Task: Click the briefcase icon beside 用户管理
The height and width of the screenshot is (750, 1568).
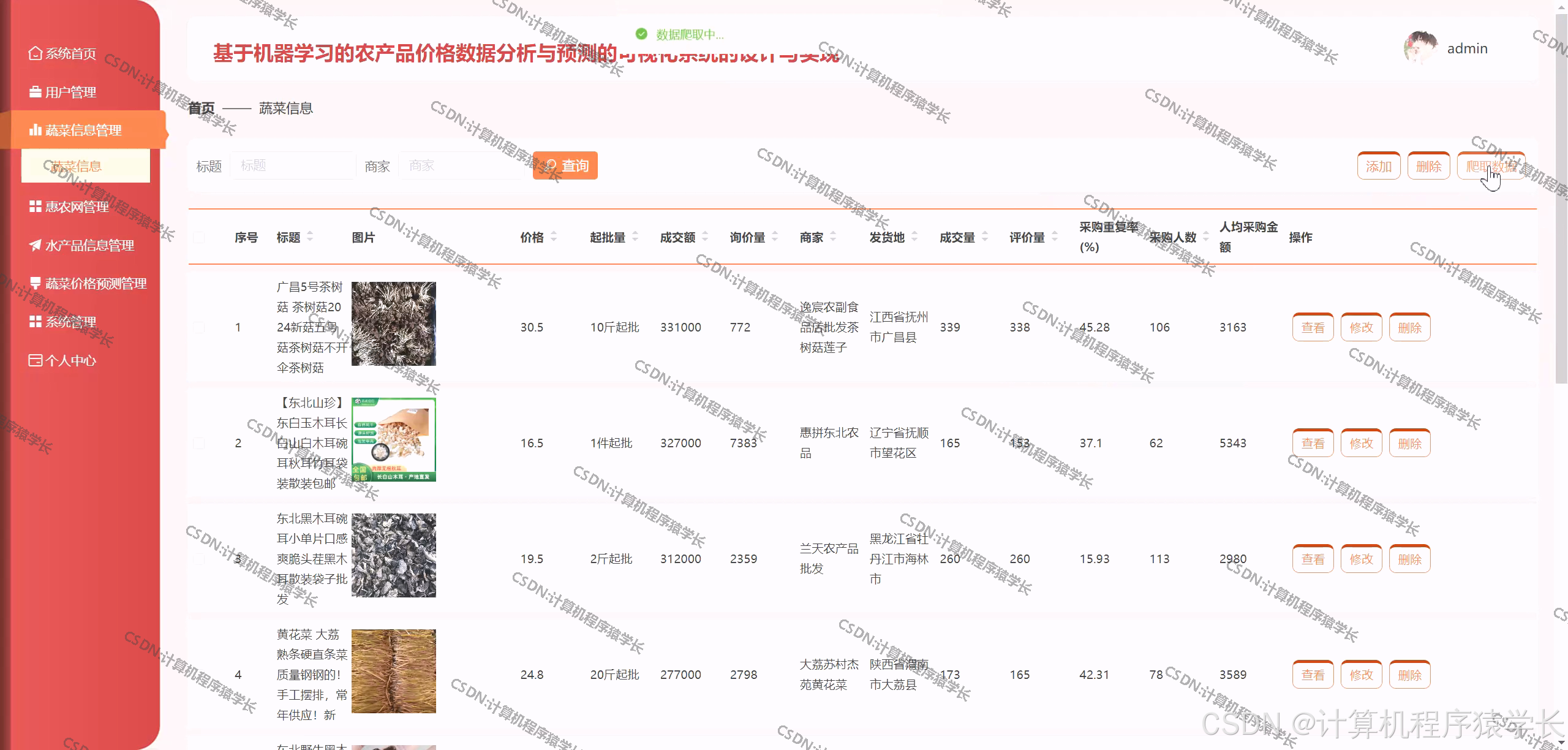Action: click(x=36, y=92)
